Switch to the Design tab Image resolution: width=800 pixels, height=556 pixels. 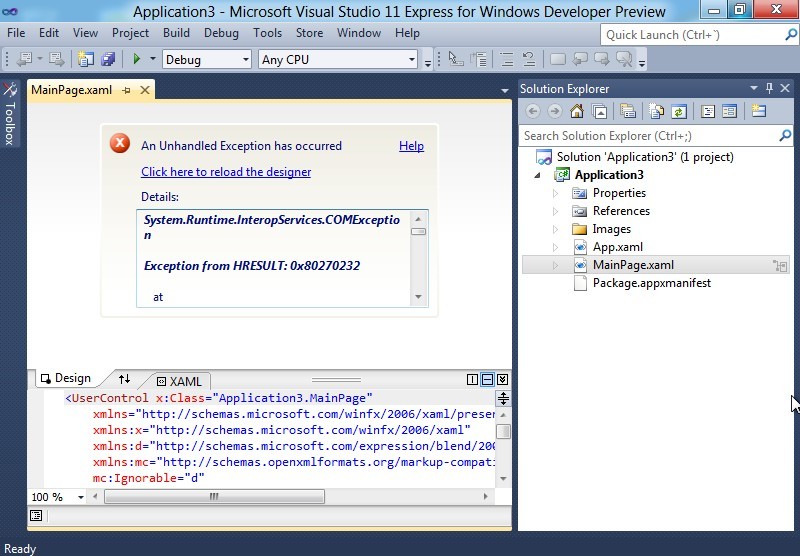[66, 378]
